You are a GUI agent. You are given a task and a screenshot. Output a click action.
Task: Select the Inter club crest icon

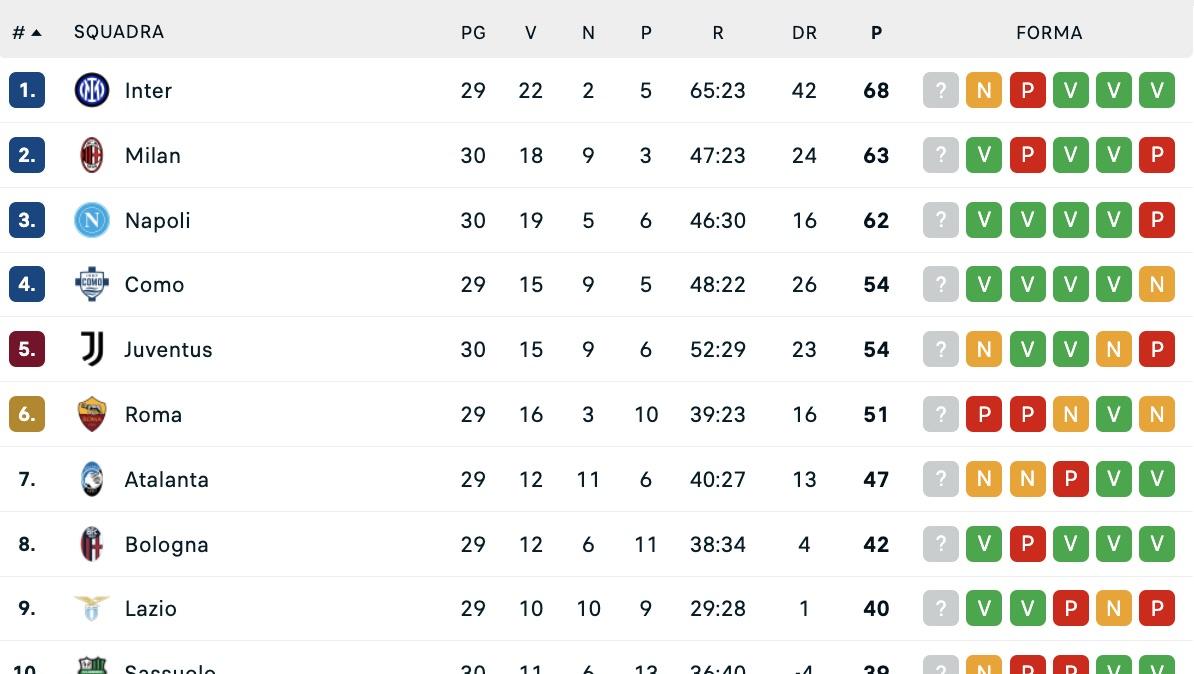(91, 90)
